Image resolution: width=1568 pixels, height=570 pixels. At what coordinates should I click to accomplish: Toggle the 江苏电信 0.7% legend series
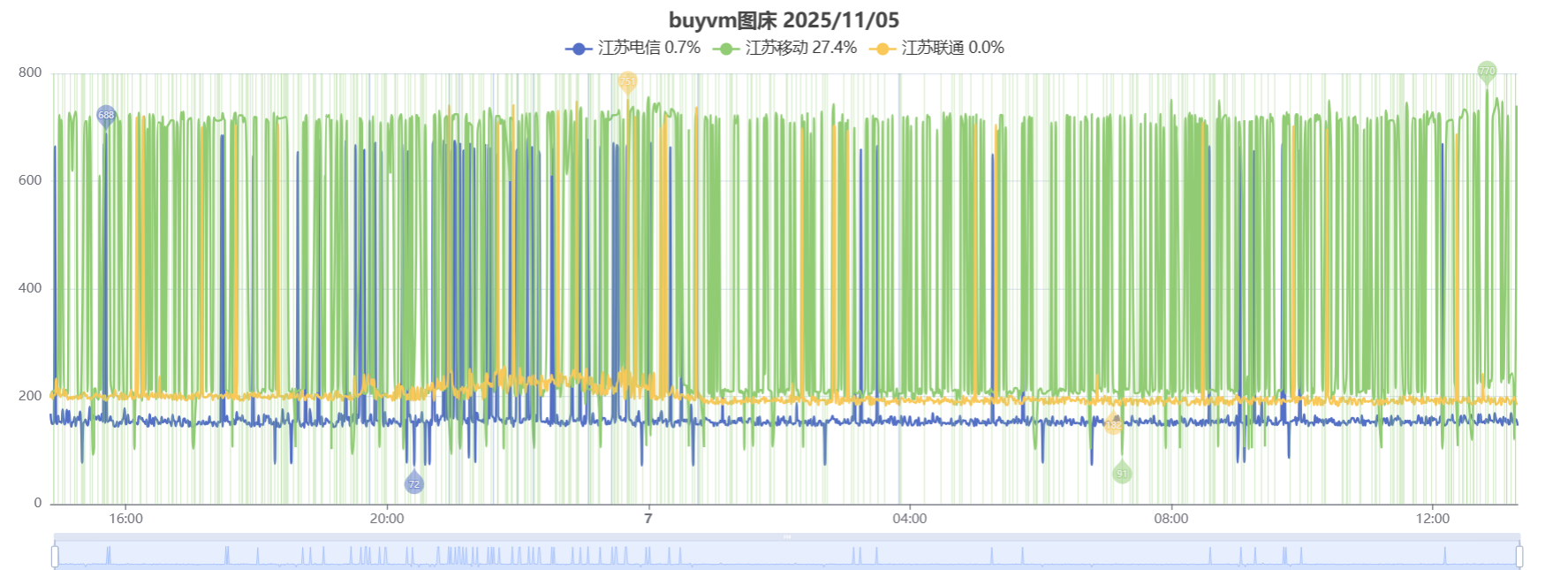[633, 48]
